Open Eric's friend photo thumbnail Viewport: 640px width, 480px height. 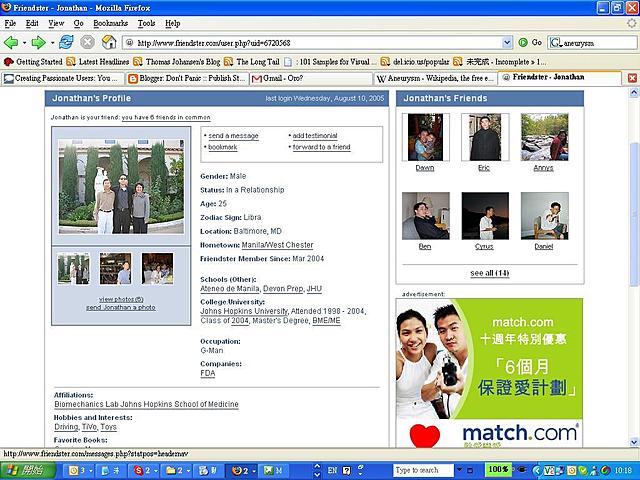(484, 137)
